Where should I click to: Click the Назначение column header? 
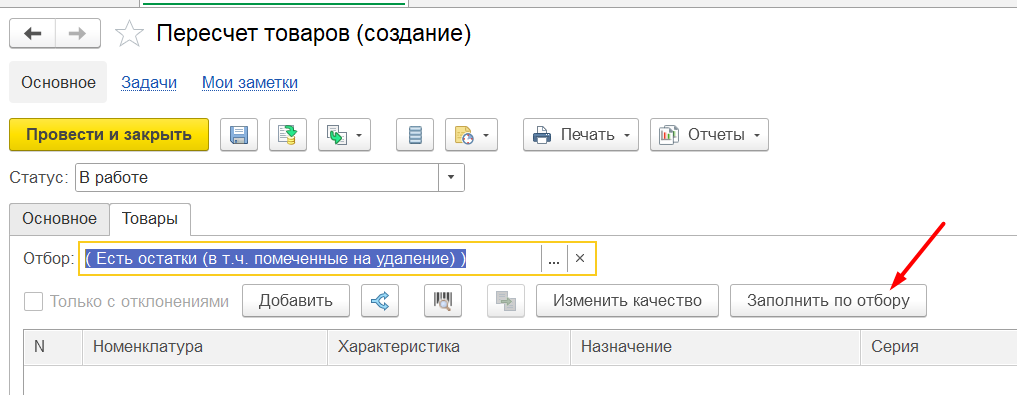(x=716, y=347)
